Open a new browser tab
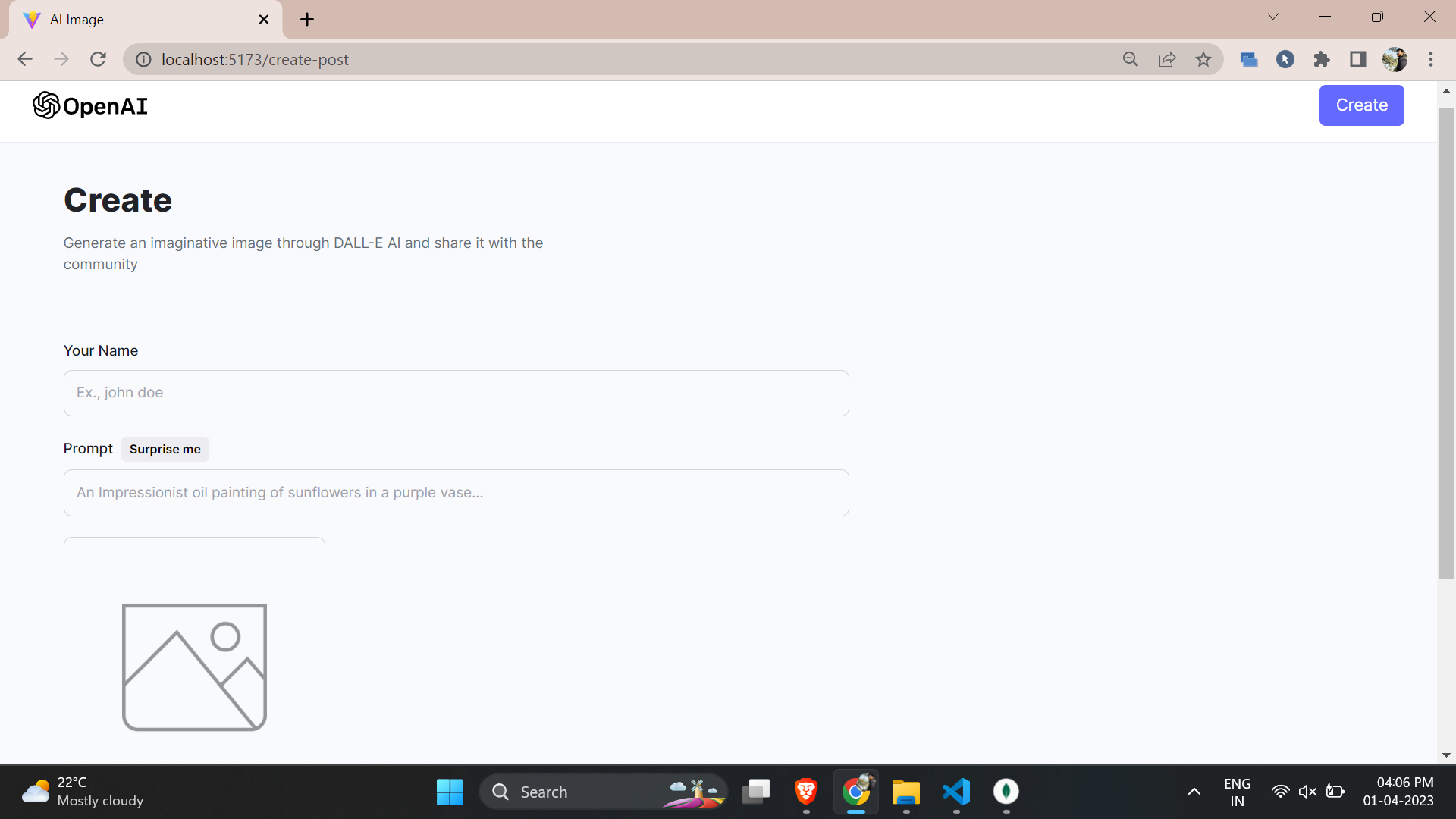1456x819 pixels. coord(307,20)
